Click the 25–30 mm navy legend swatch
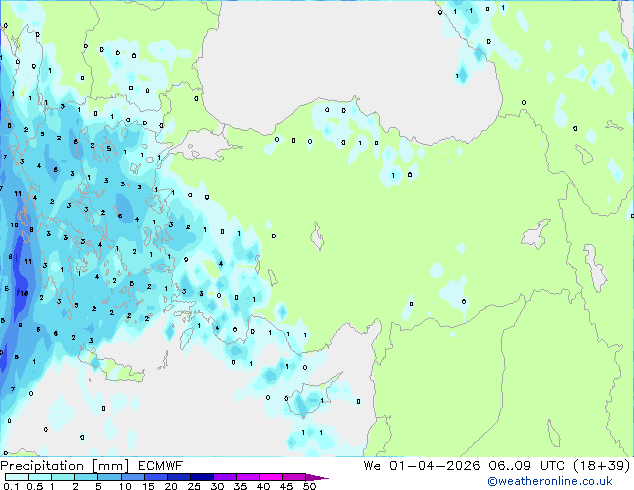This screenshot has height=490, width=634. point(202,477)
